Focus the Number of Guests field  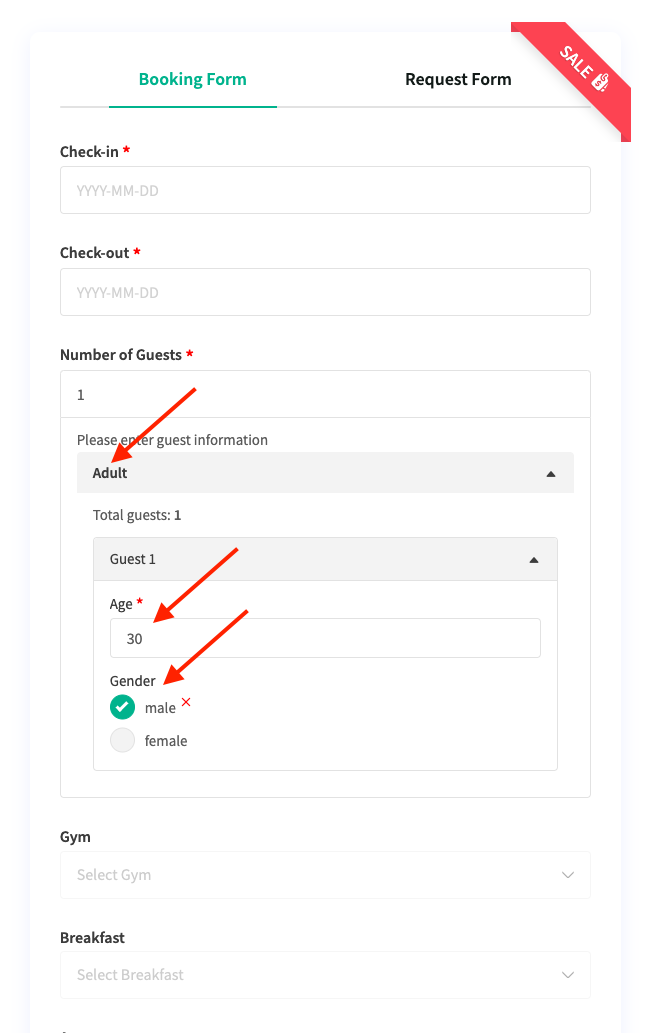click(325, 395)
